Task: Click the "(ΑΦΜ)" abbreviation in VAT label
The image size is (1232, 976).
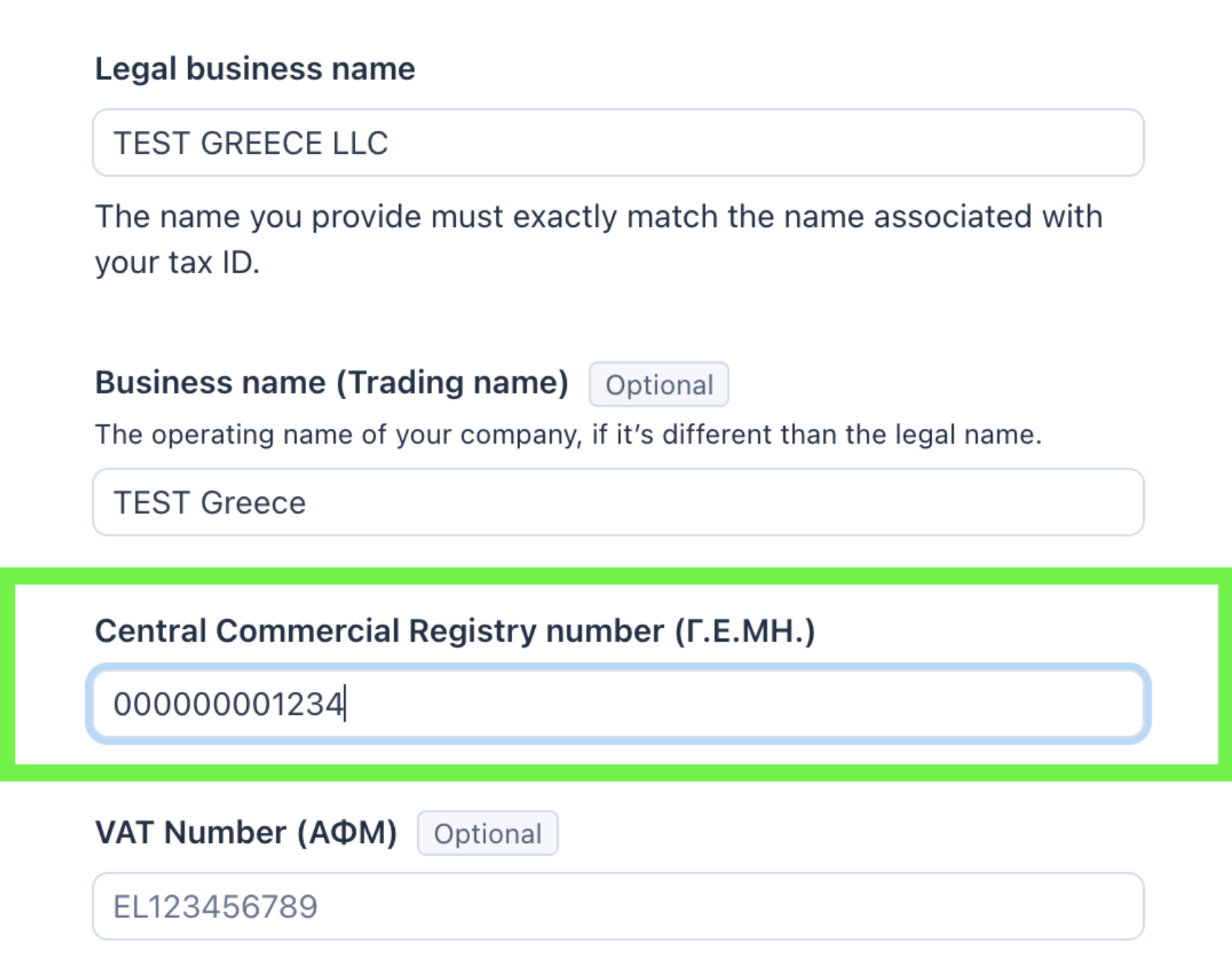Action: click(348, 833)
